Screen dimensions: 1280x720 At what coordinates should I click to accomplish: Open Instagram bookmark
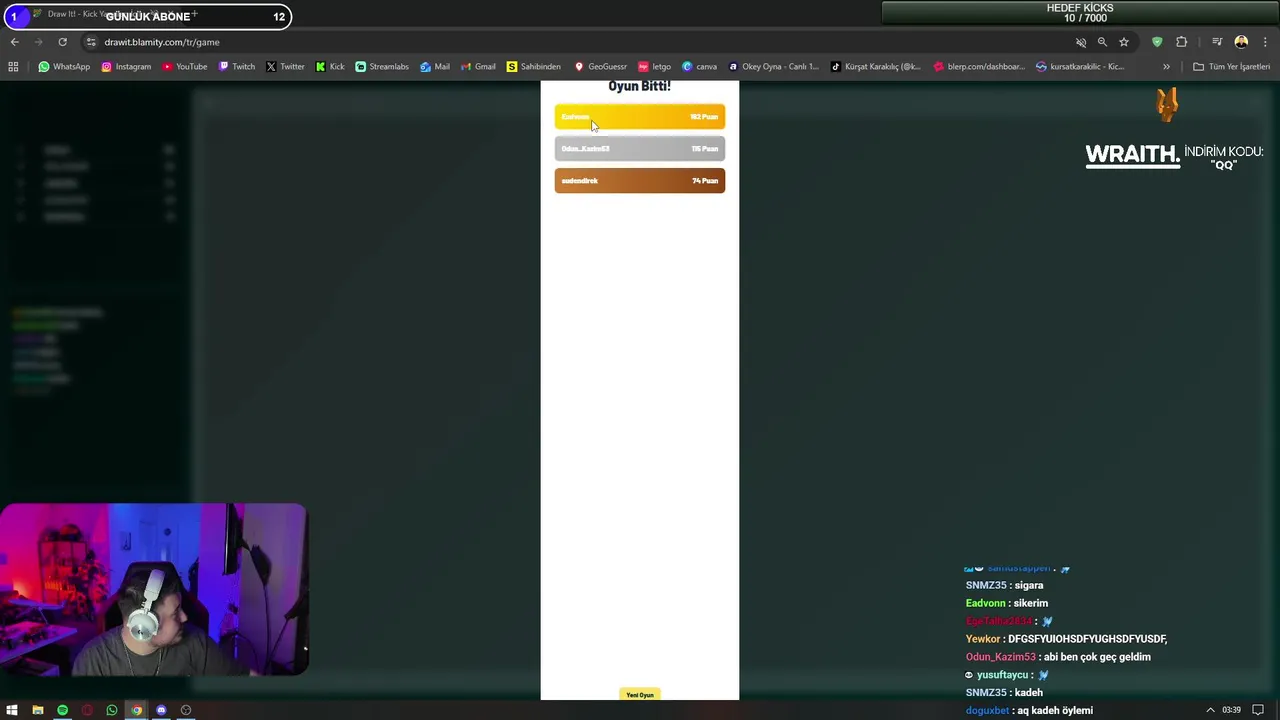tap(126, 67)
